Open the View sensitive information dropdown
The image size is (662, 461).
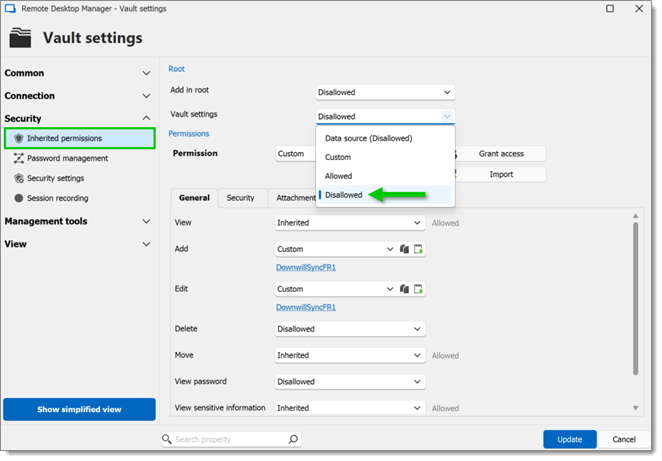(x=350, y=408)
